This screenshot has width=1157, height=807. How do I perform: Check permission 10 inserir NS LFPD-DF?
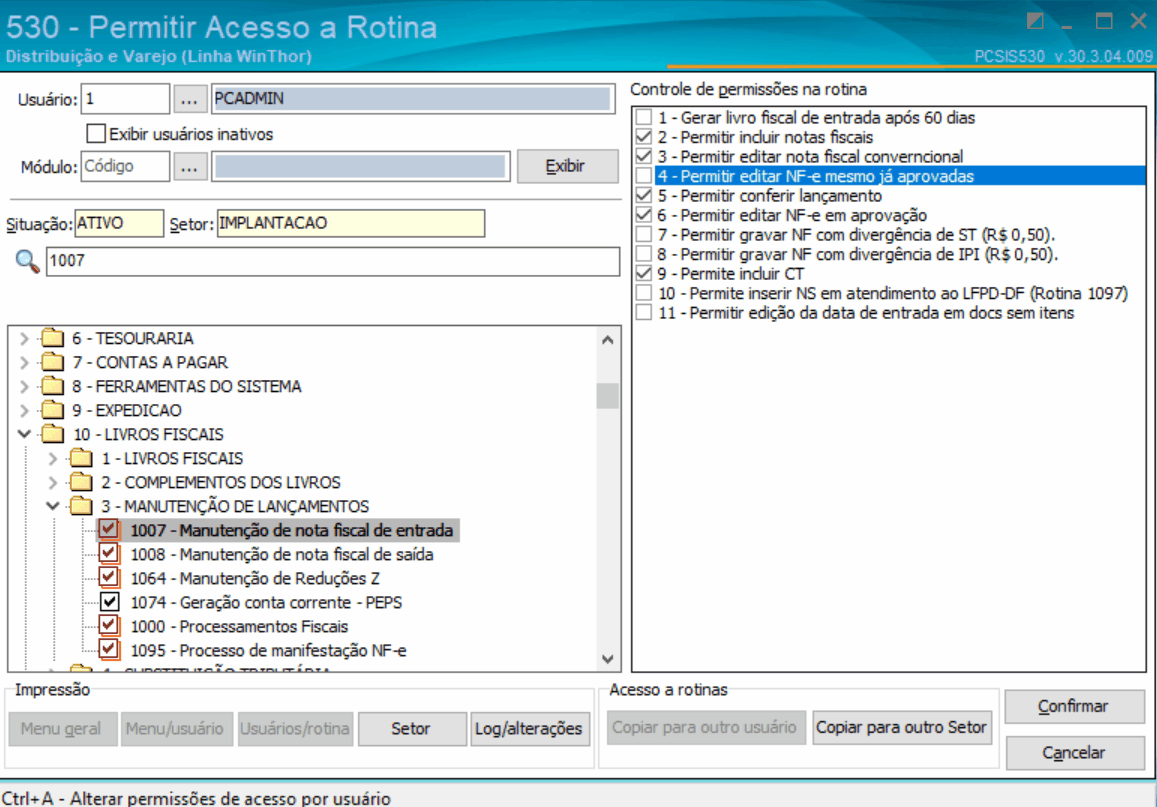643,294
